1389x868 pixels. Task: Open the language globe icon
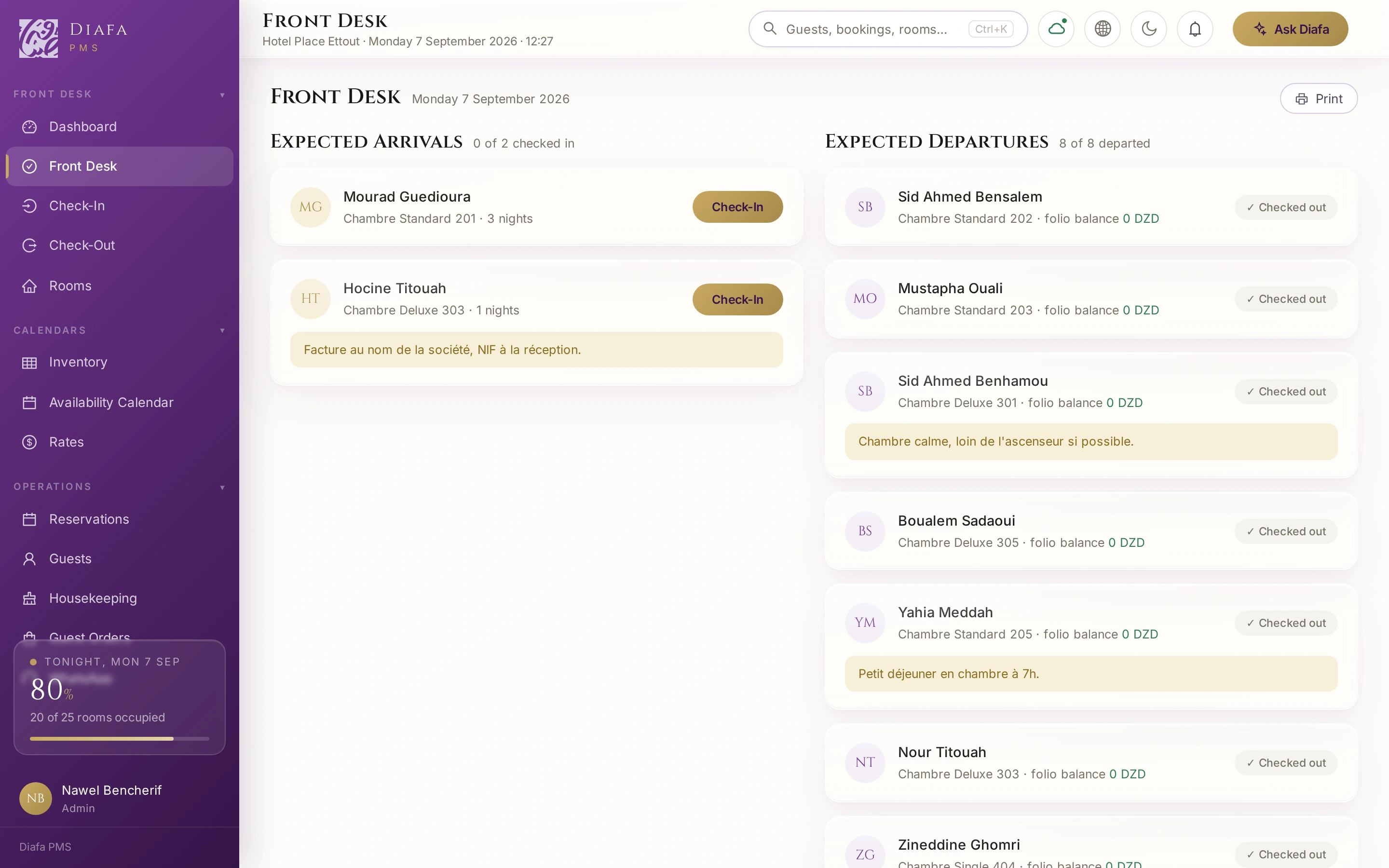(1103, 29)
